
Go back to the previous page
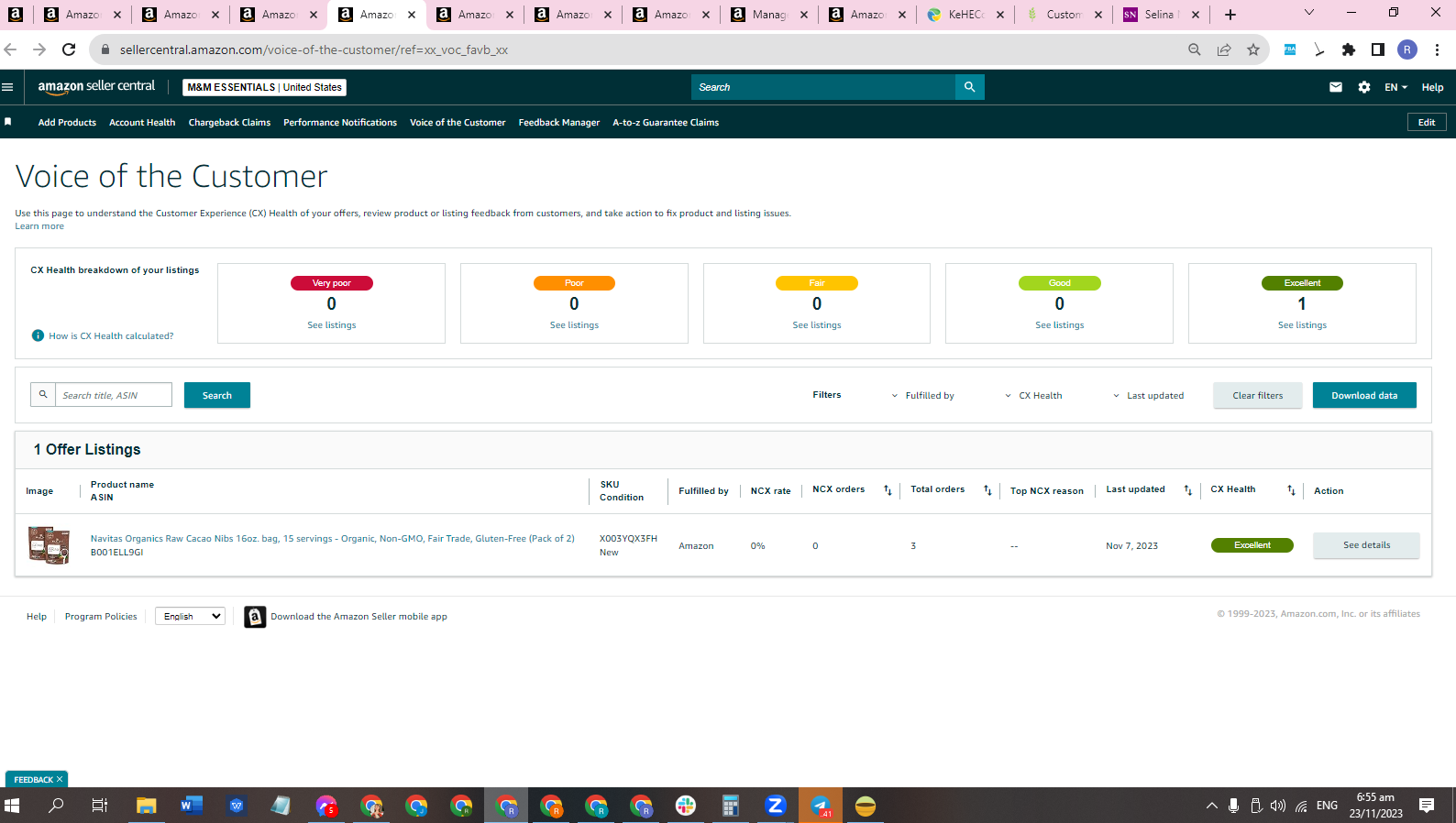pos(11,49)
